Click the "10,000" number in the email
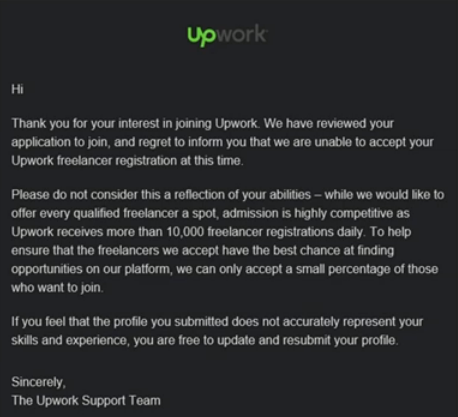 [185, 232]
